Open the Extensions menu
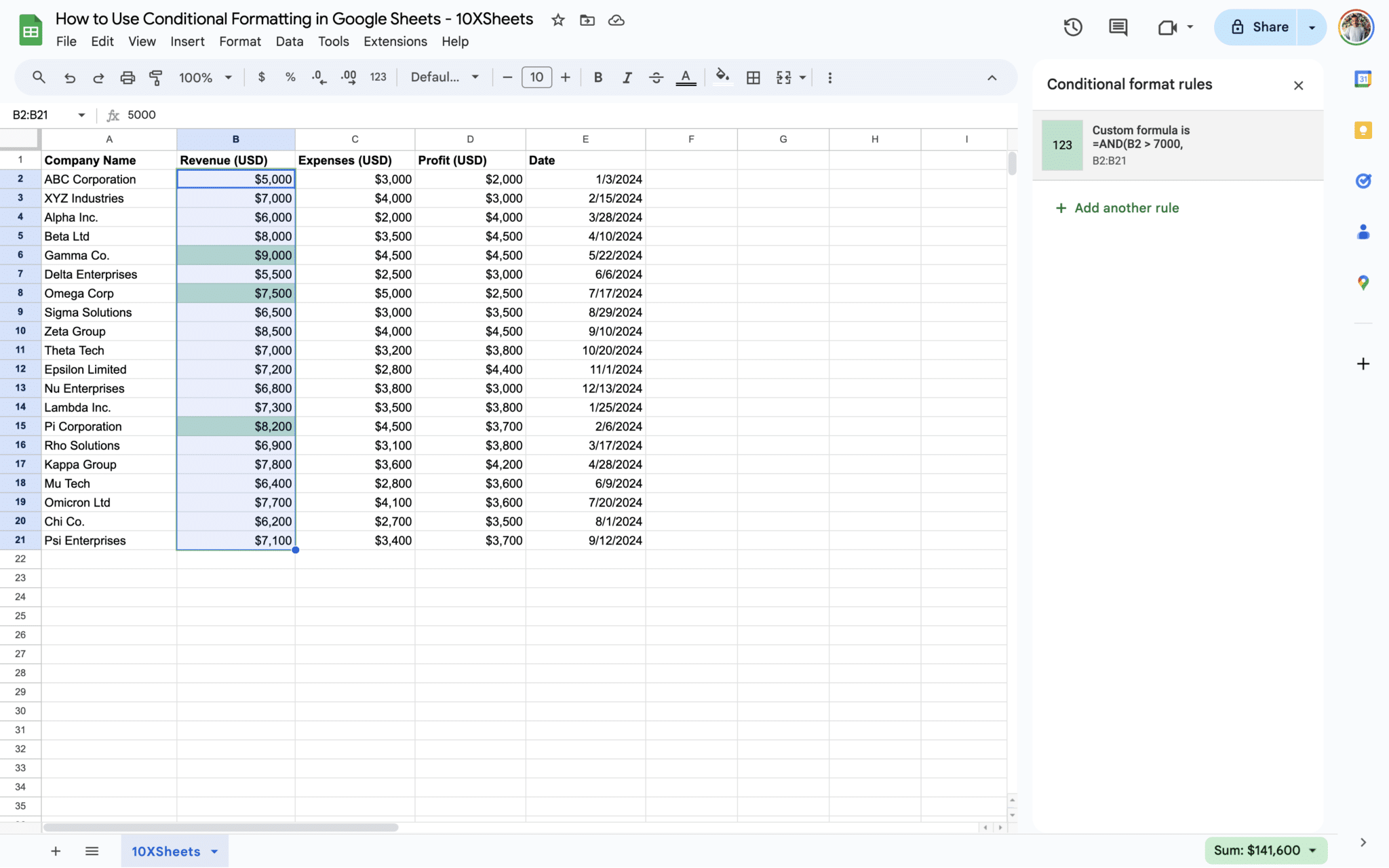The width and height of the screenshot is (1389, 868). (x=395, y=41)
